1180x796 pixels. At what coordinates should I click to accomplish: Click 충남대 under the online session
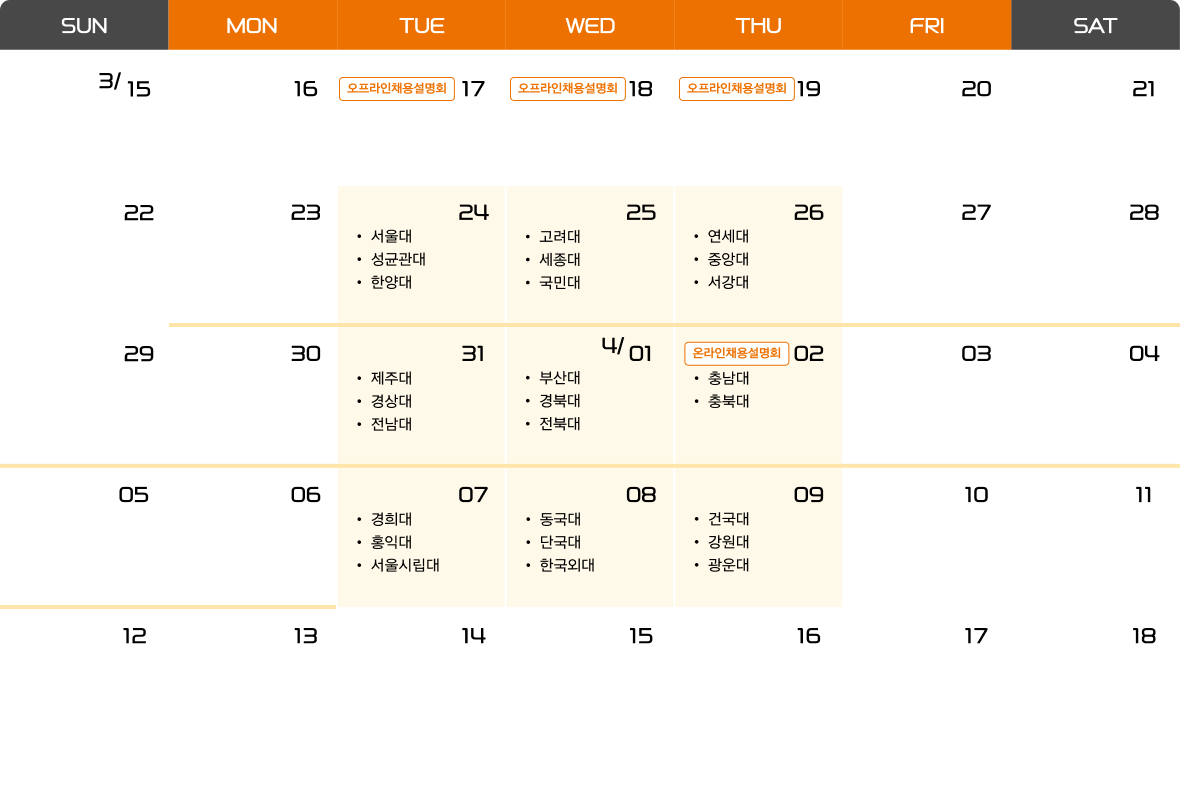(x=728, y=378)
